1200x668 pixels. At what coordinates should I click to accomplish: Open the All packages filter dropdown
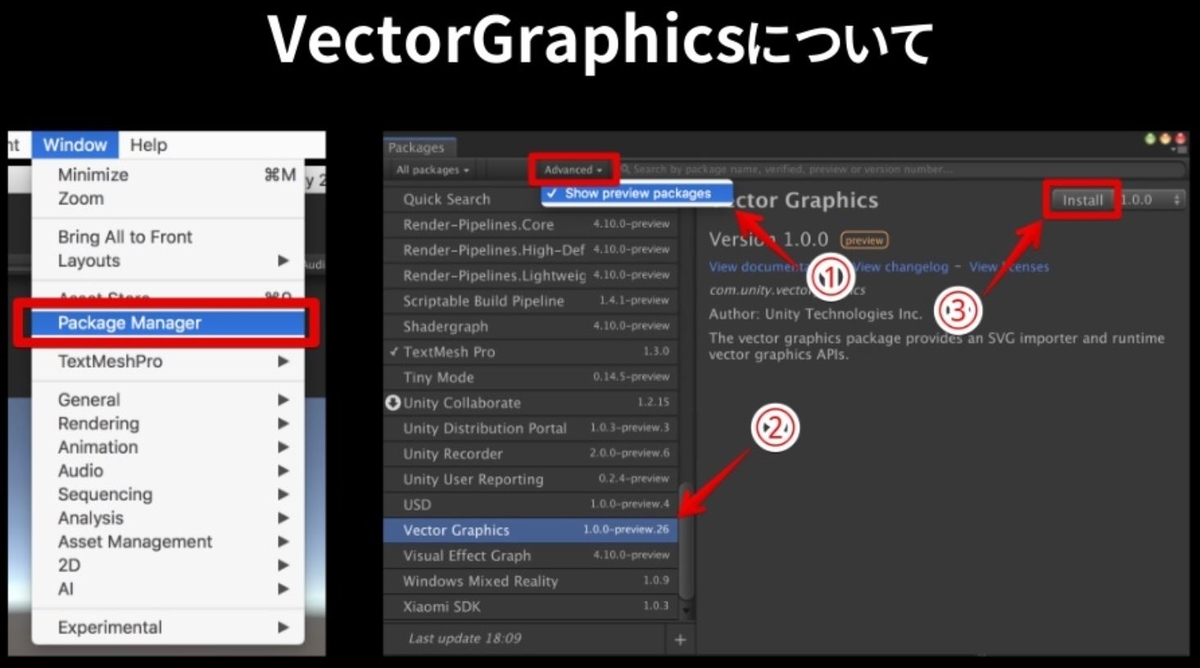[x=430, y=169]
